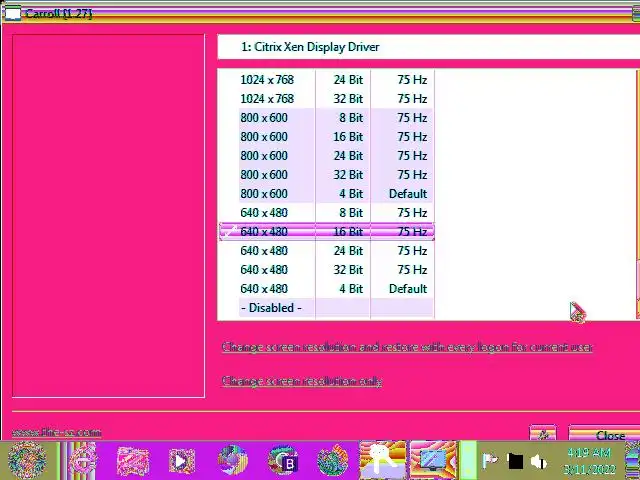Viewport: 640px width, 480px height.
Task: Click the taskbar icon with letter B
Action: tap(283, 461)
